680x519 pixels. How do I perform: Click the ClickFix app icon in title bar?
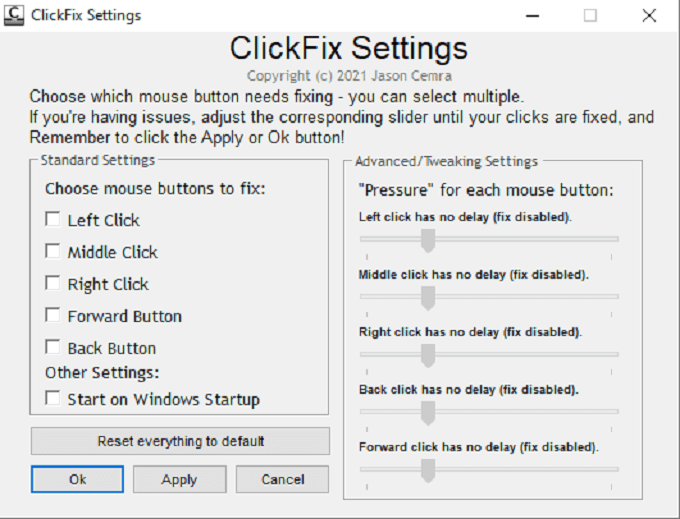[15, 15]
